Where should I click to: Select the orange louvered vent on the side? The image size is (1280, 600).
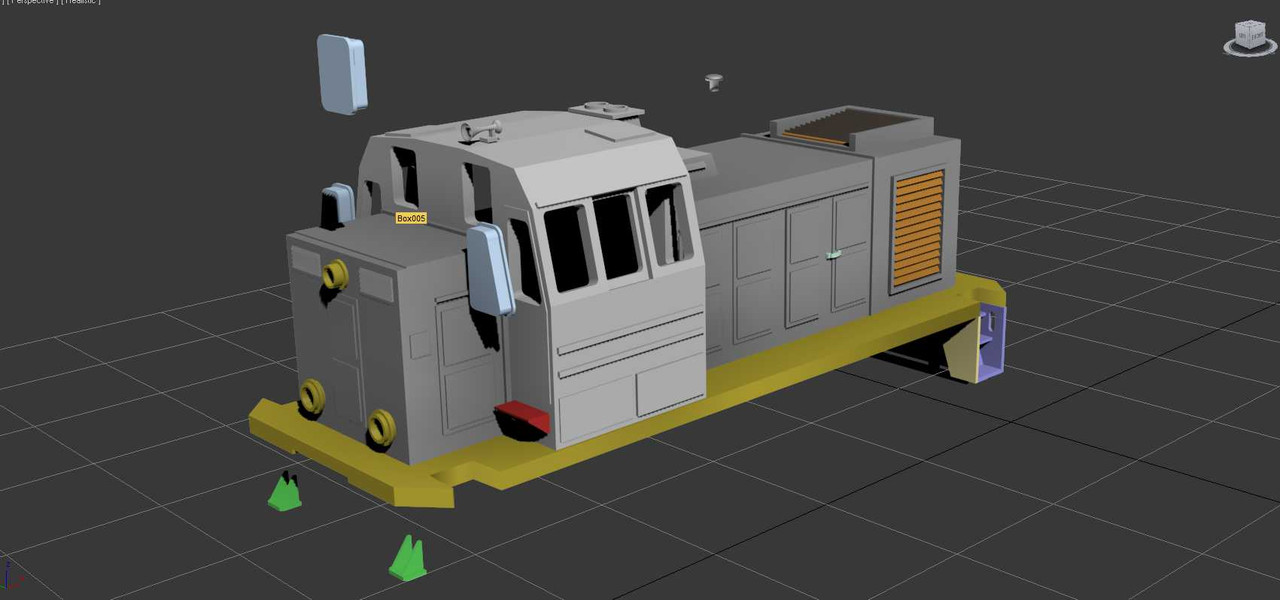coord(918,230)
